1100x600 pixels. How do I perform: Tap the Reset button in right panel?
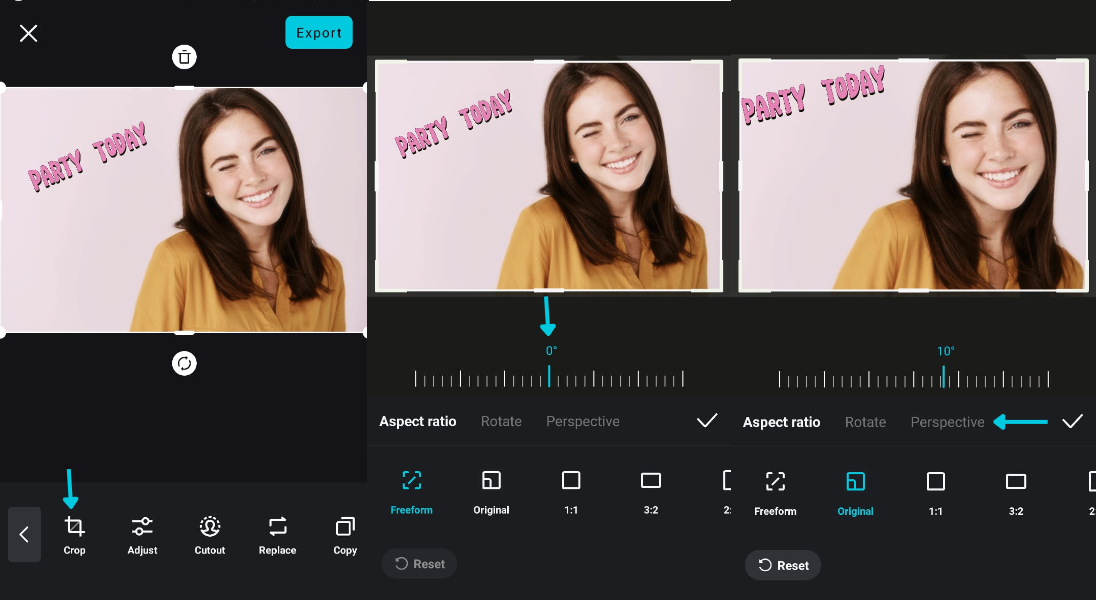[783, 565]
